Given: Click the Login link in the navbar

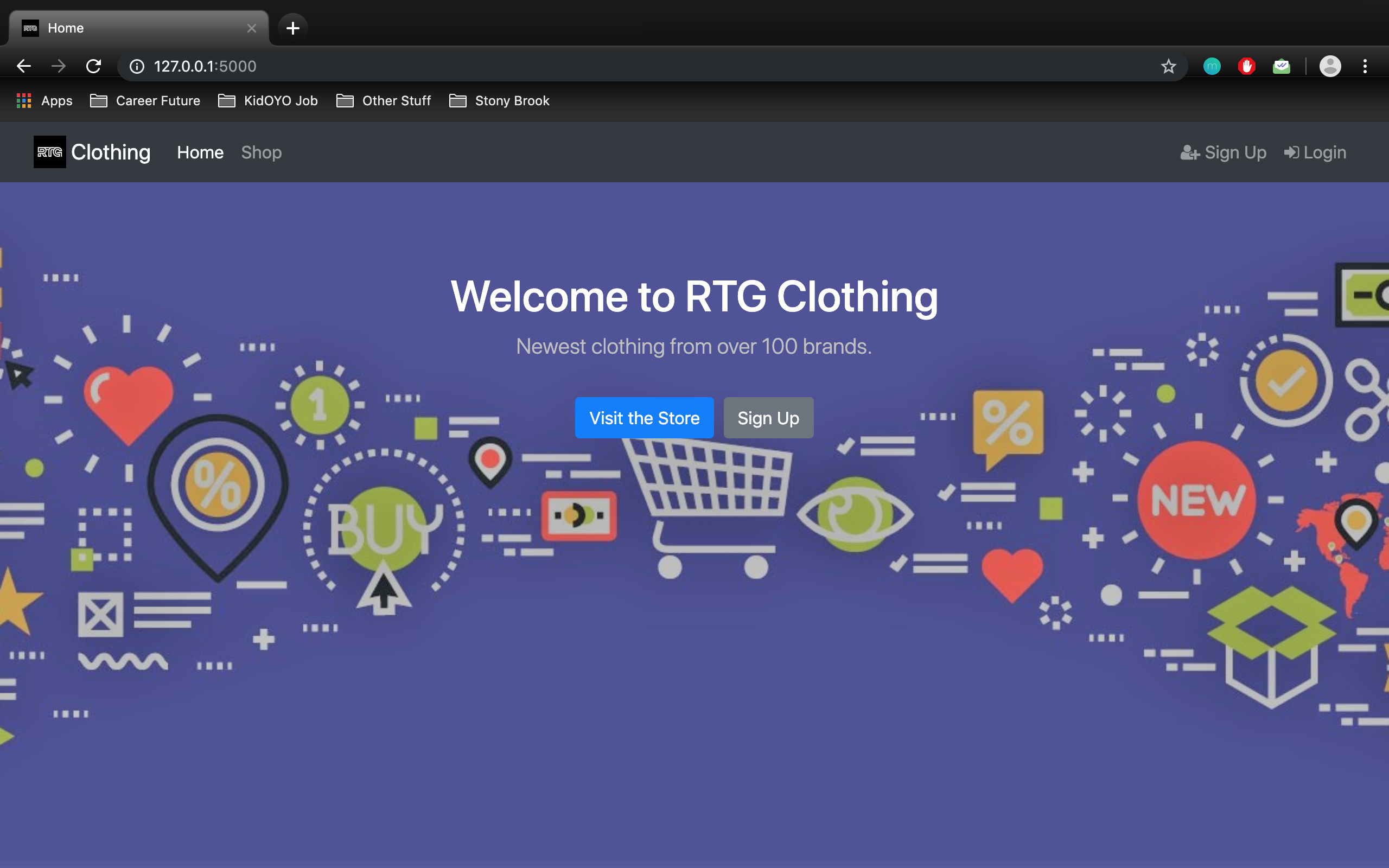Looking at the screenshot, I should (x=1315, y=152).
